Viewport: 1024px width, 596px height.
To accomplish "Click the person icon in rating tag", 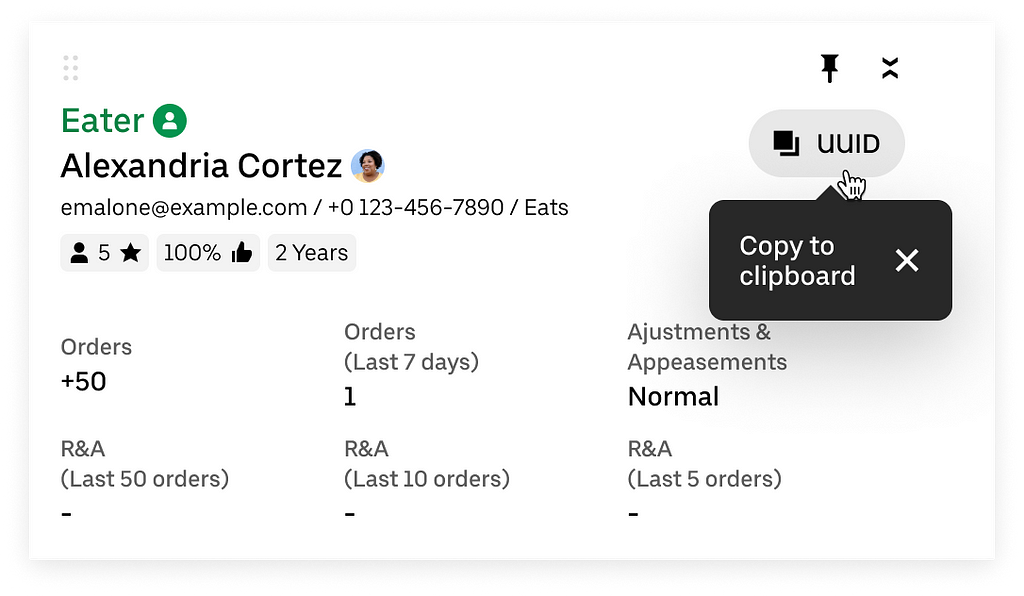I will [79, 253].
